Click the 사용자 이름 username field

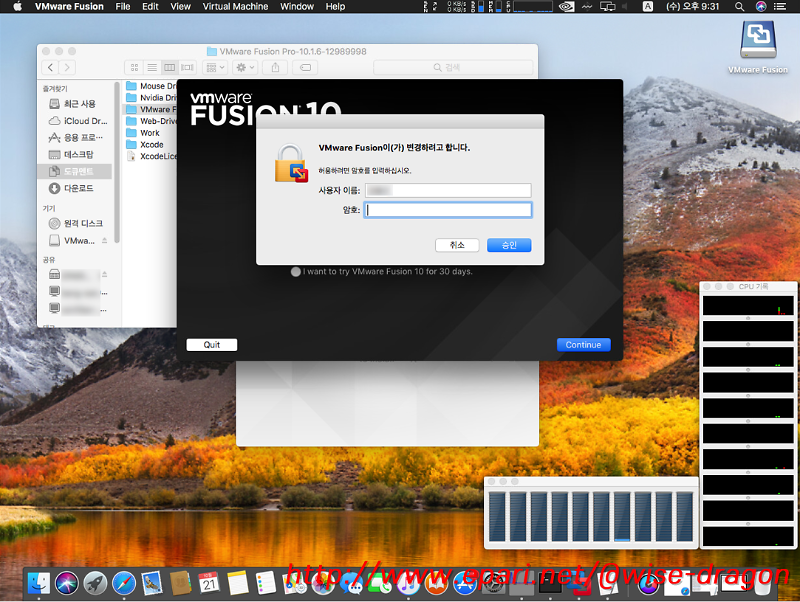coord(448,190)
